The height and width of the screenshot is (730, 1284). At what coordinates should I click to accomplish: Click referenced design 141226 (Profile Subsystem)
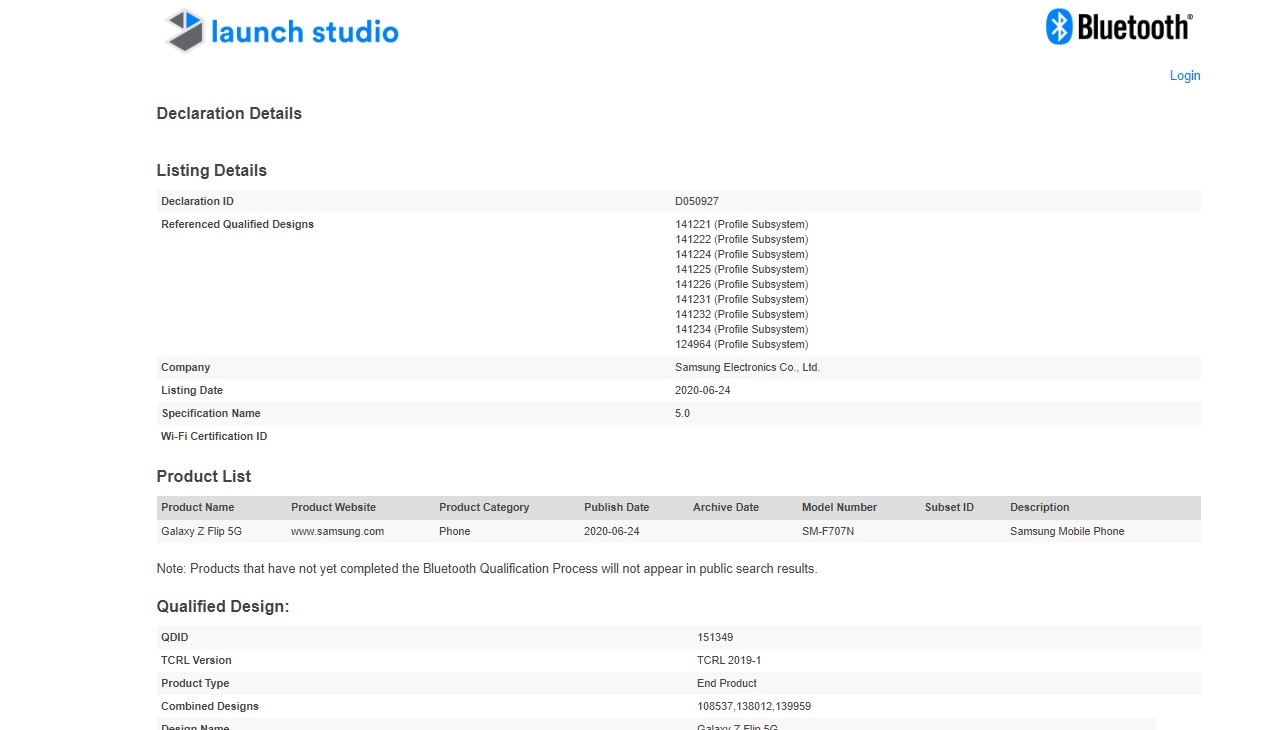(742, 285)
